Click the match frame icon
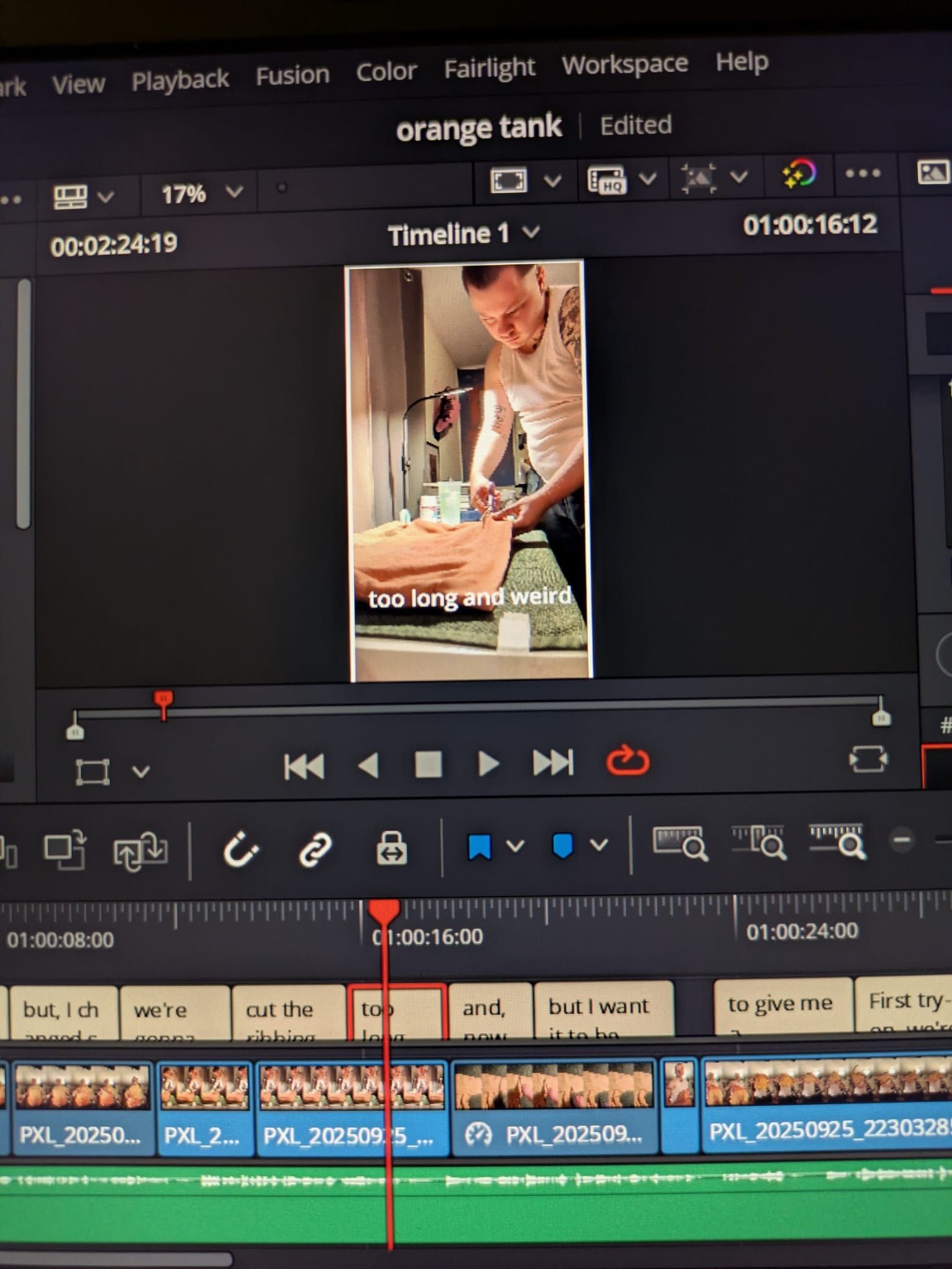952x1269 pixels. click(868, 759)
